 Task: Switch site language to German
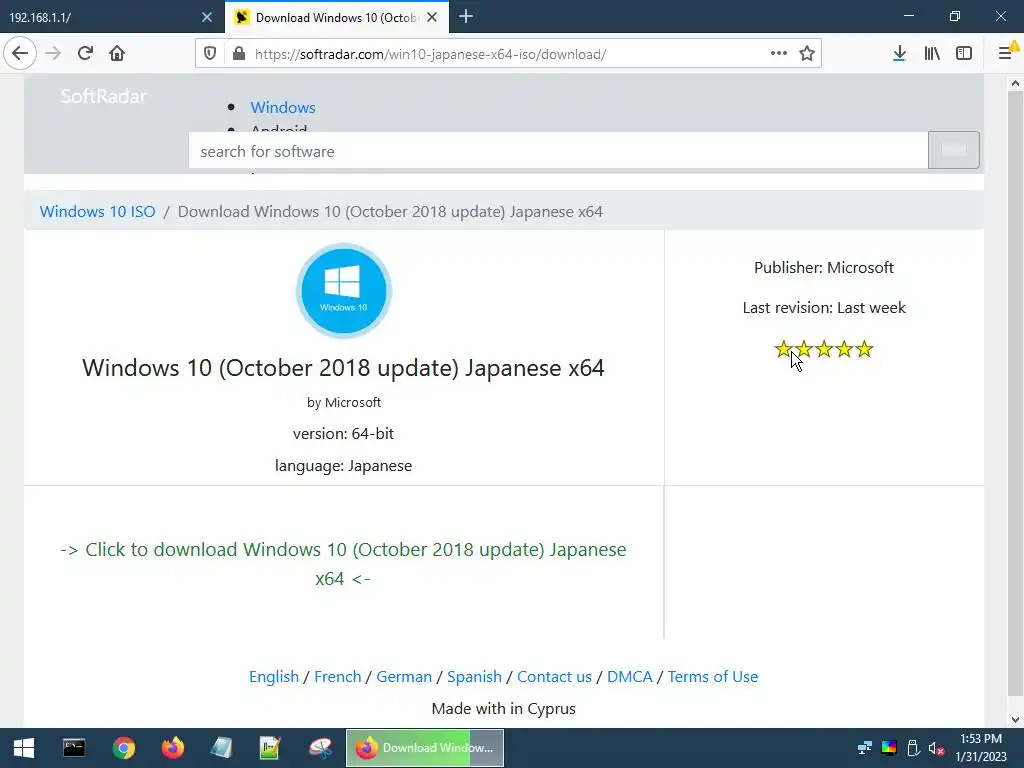[404, 677]
